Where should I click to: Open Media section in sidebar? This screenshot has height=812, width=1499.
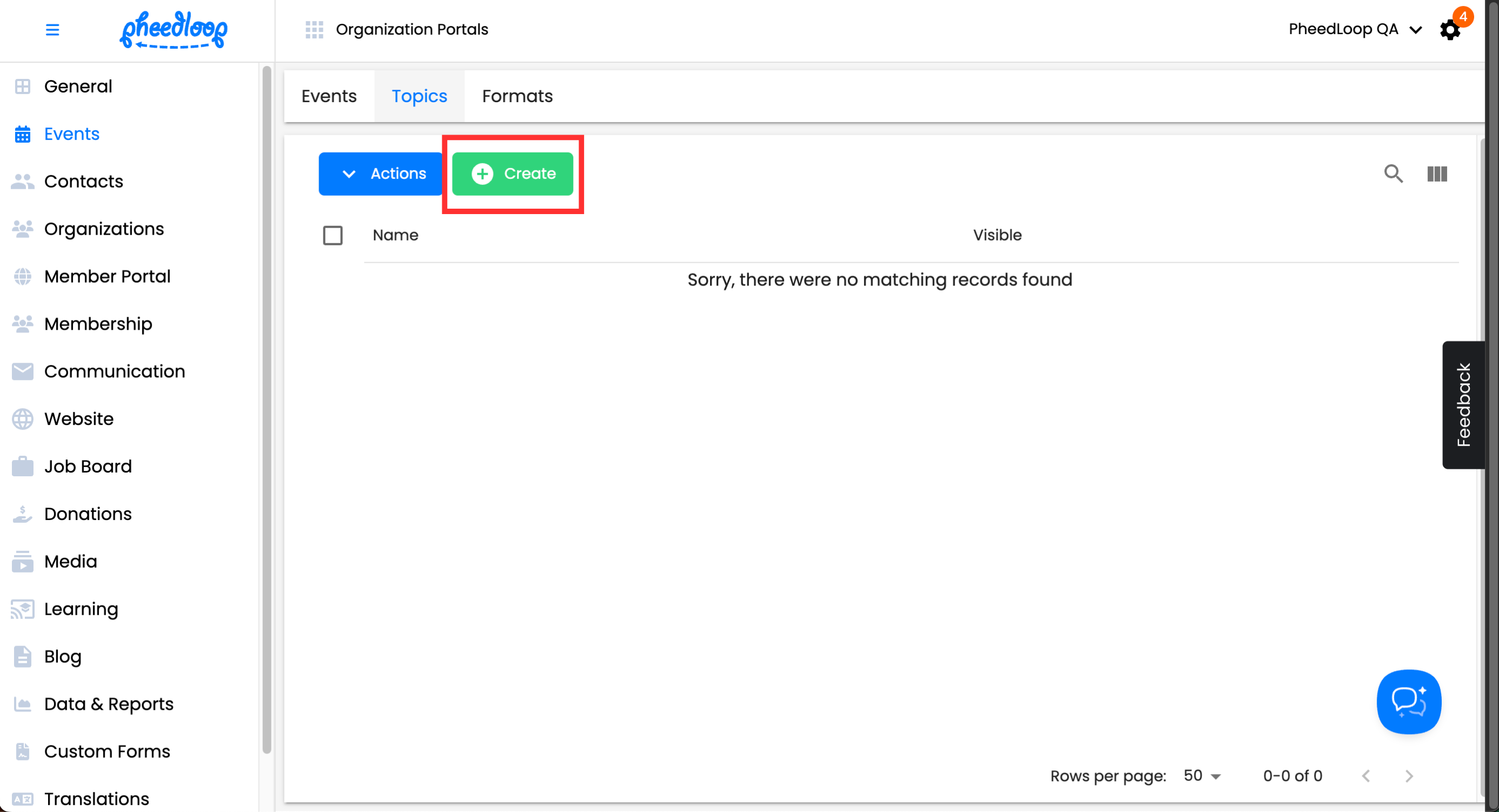click(70, 561)
